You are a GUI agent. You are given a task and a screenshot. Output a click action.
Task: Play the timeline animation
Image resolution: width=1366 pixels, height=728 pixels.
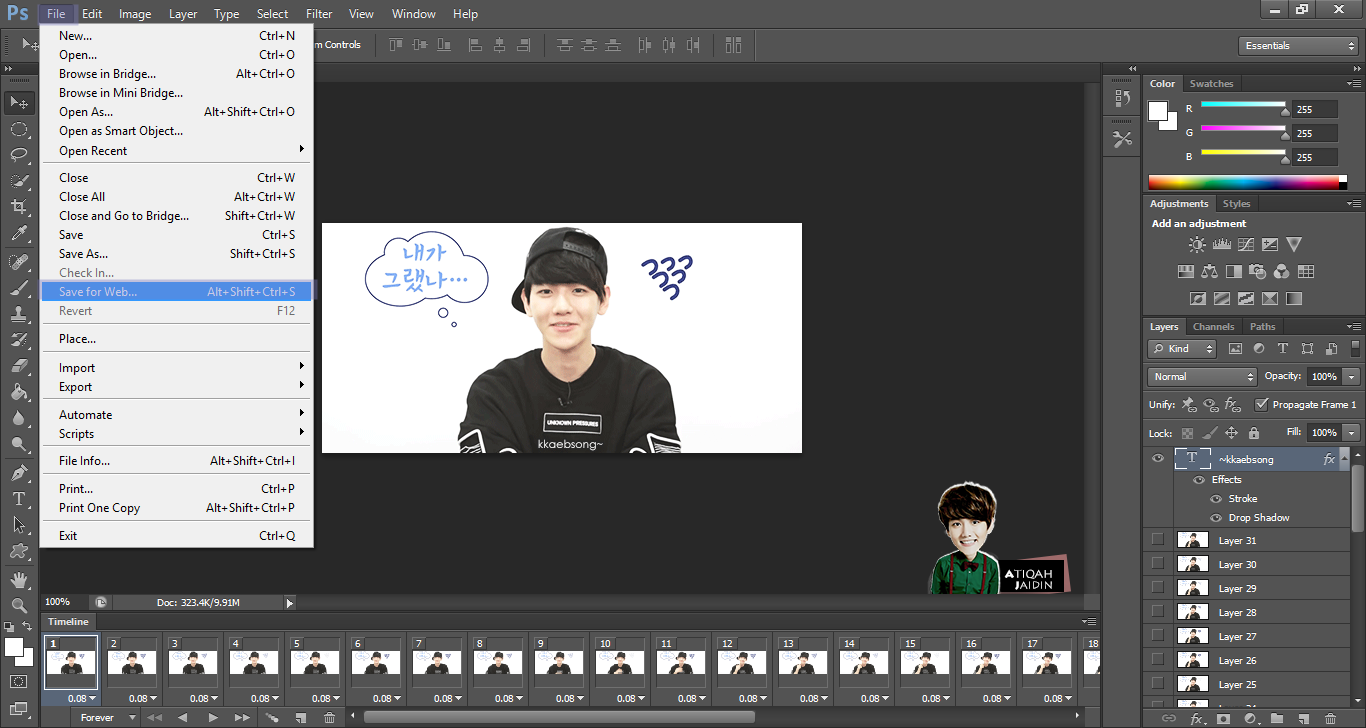pyautogui.click(x=213, y=718)
